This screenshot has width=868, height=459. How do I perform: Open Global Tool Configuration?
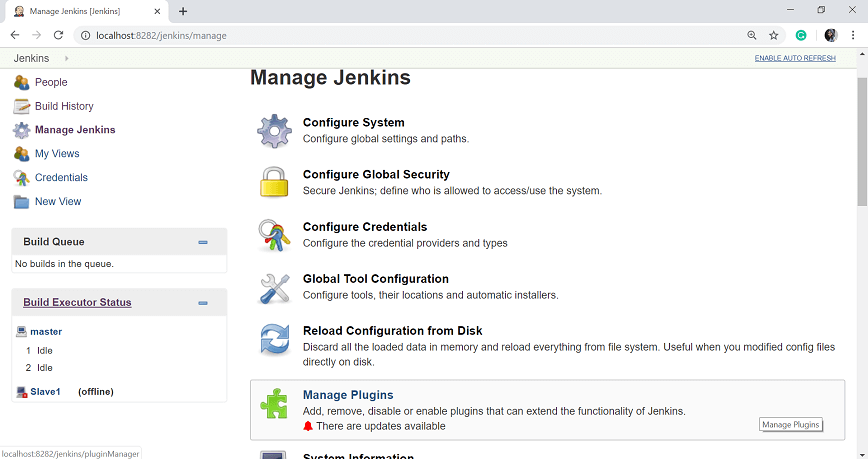point(376,279)
